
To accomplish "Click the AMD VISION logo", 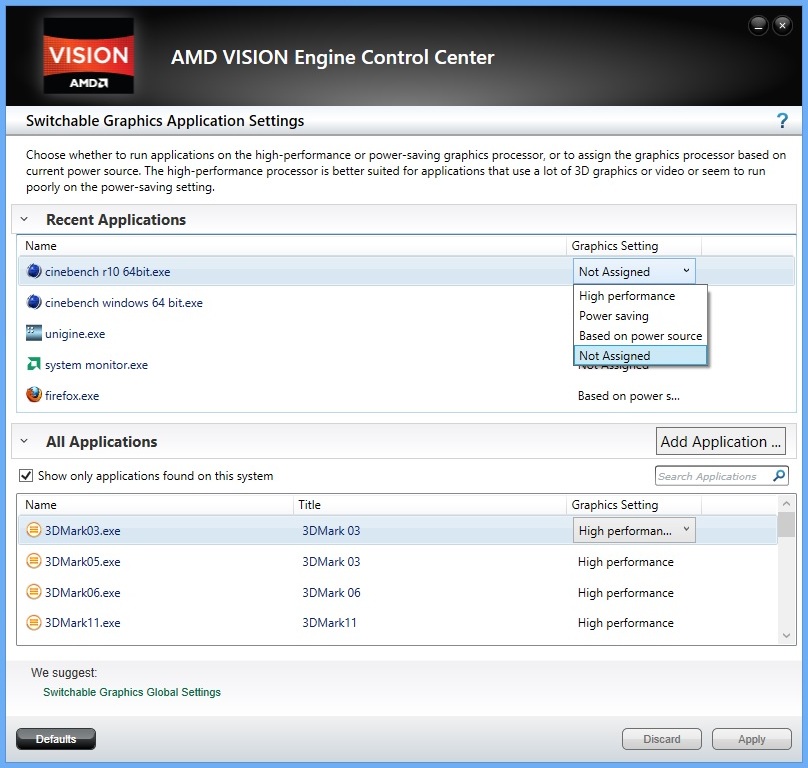I will [x=89, y=56].
